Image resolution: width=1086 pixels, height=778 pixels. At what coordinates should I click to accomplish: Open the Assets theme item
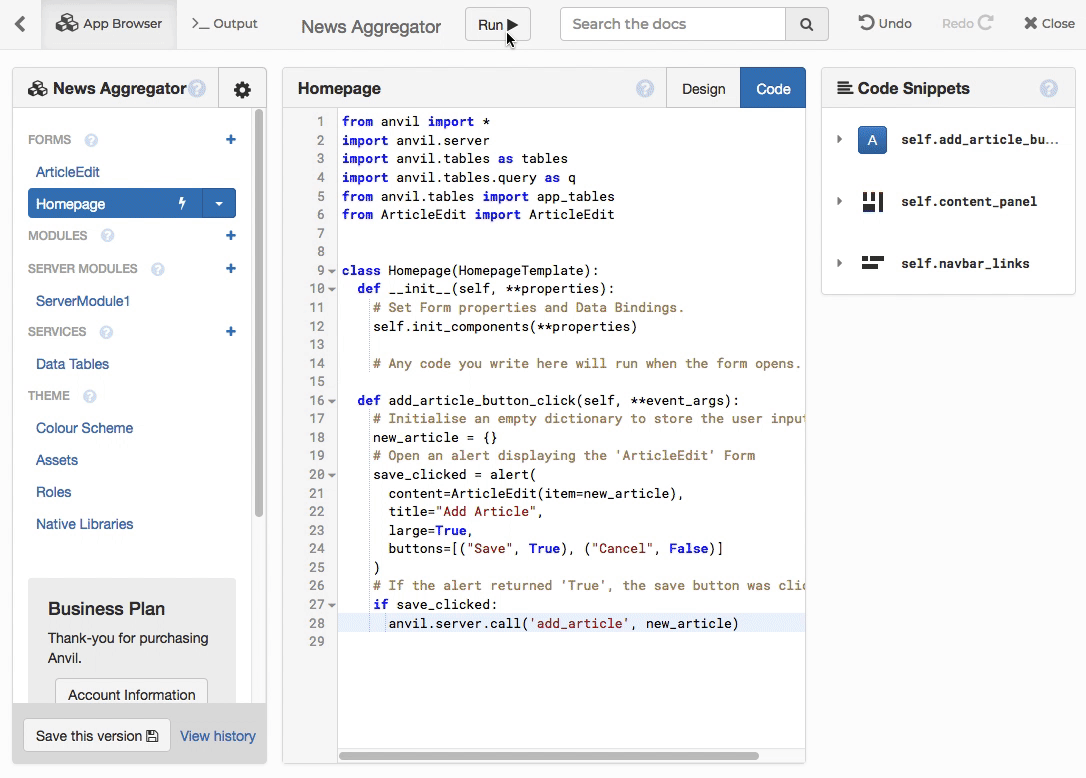[x=57, y=460]
